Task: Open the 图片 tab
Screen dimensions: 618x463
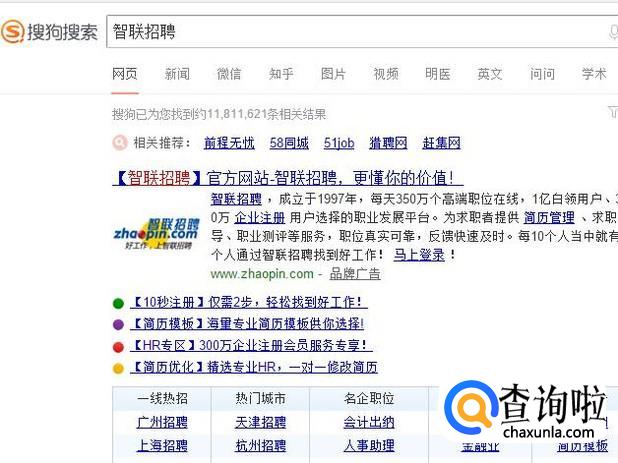Action: [333, 74]
